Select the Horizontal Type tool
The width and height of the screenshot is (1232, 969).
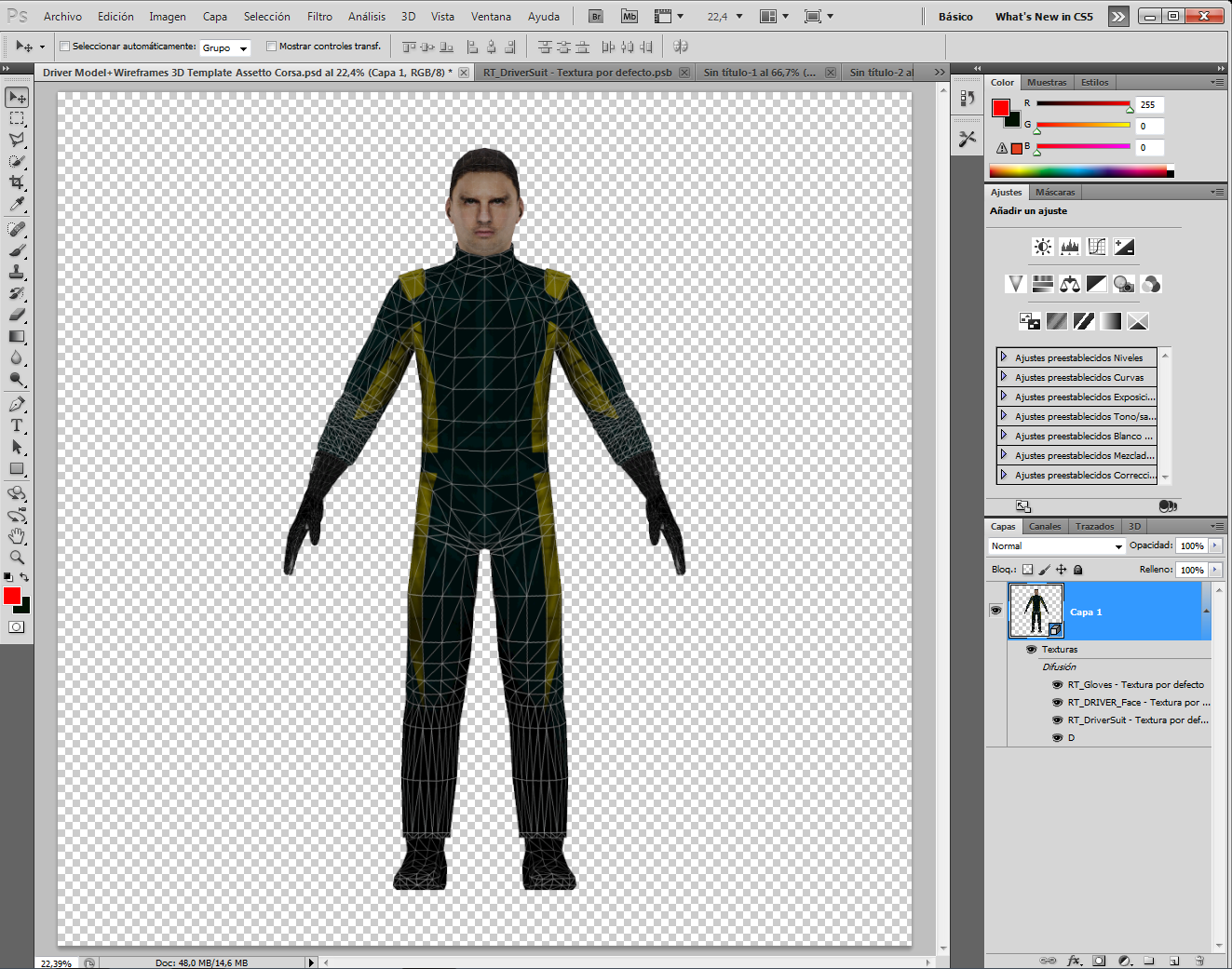pyautogui.click(x=17, y=425)
